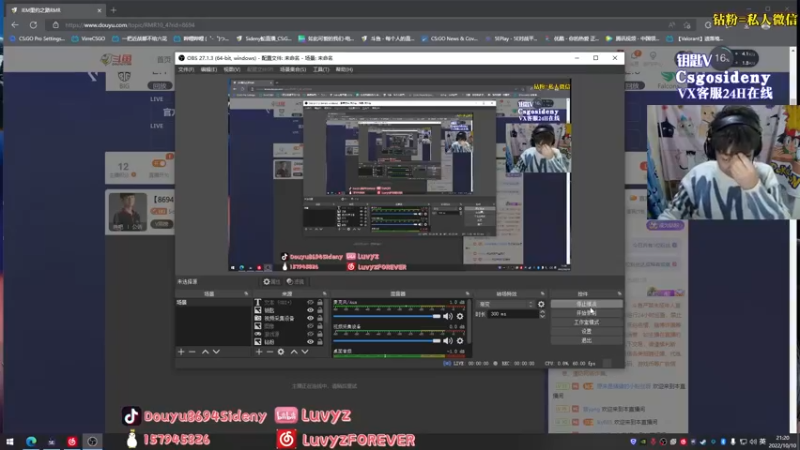The image size is (800, 450).
Task: Select the scene entry in scenes list
Action: 213,303
